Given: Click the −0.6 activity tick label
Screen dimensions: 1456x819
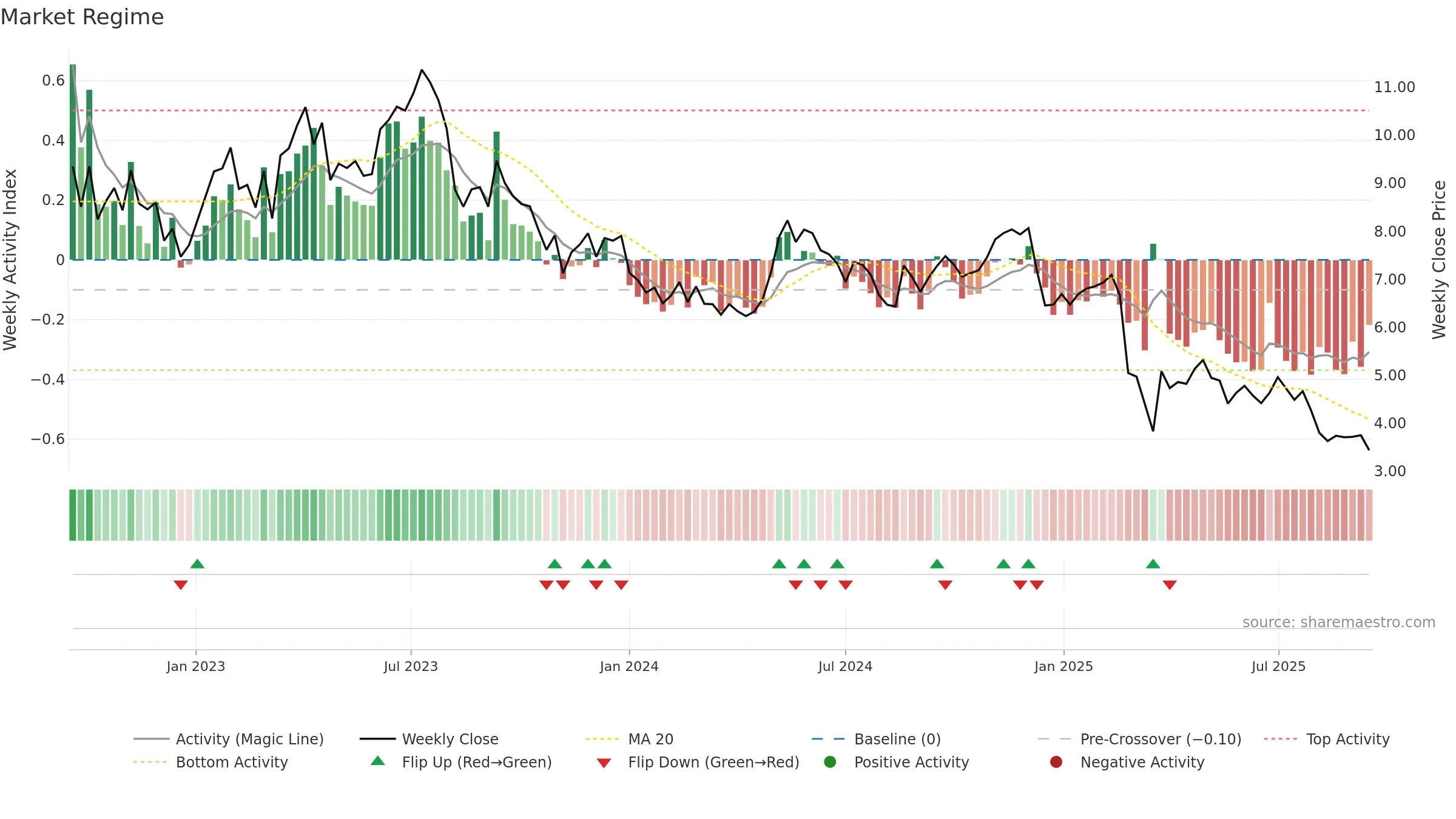Looking at the screenshot, I should (x=47, y=439).
